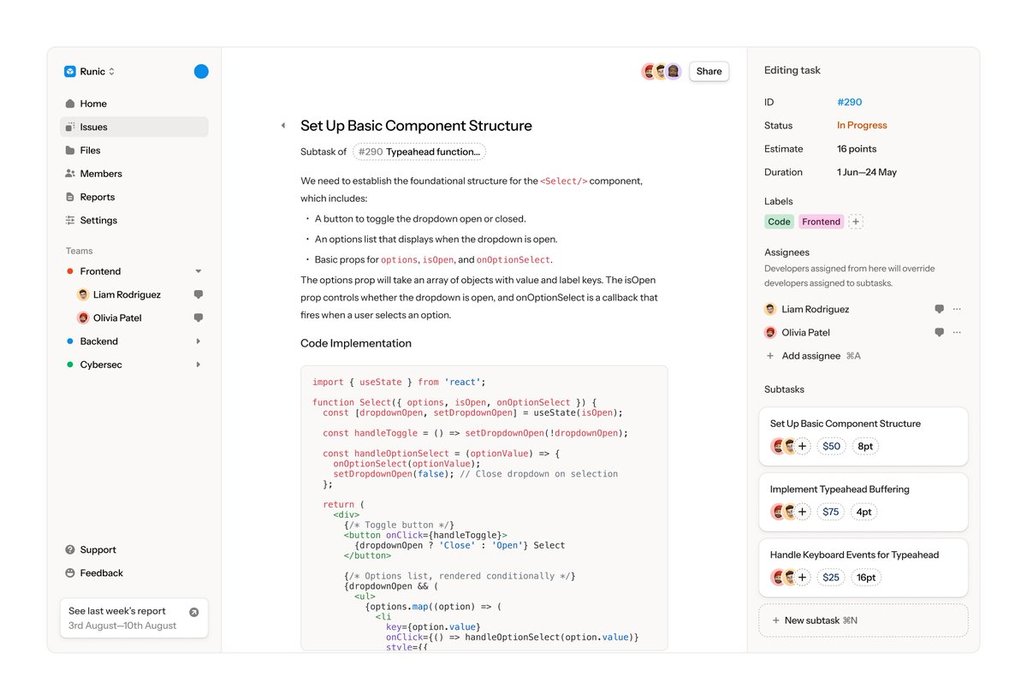Expand the Cybersec team
The width and height of the screenshot is (1027, 700).
[198, 365]
